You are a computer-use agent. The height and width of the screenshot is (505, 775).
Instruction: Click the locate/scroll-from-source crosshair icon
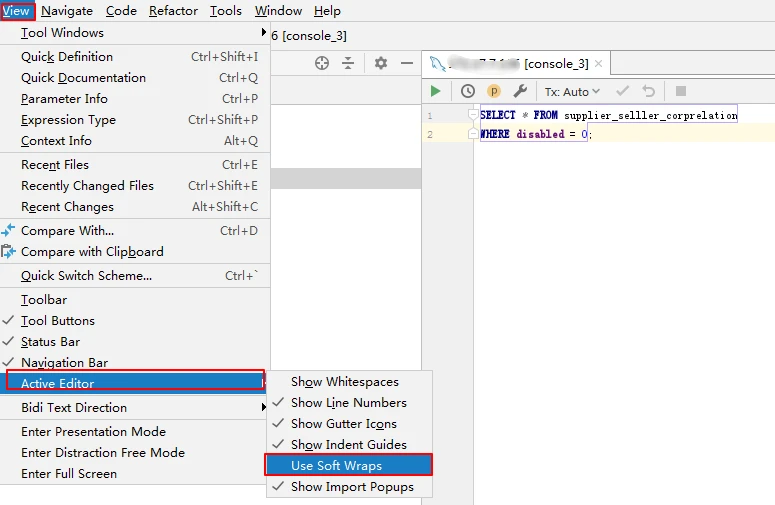(x=322, y=63)
